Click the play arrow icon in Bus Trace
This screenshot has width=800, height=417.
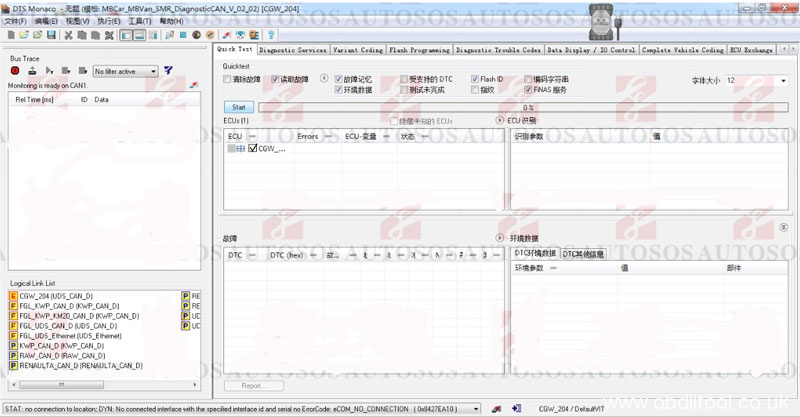tap(49, 71)
